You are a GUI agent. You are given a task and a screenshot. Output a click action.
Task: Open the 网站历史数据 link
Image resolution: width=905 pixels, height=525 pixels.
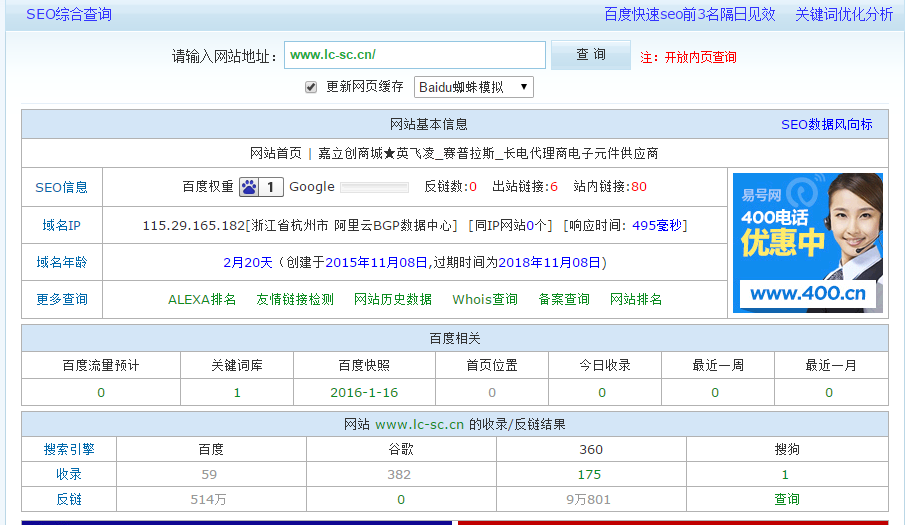(x=393, y=299)
